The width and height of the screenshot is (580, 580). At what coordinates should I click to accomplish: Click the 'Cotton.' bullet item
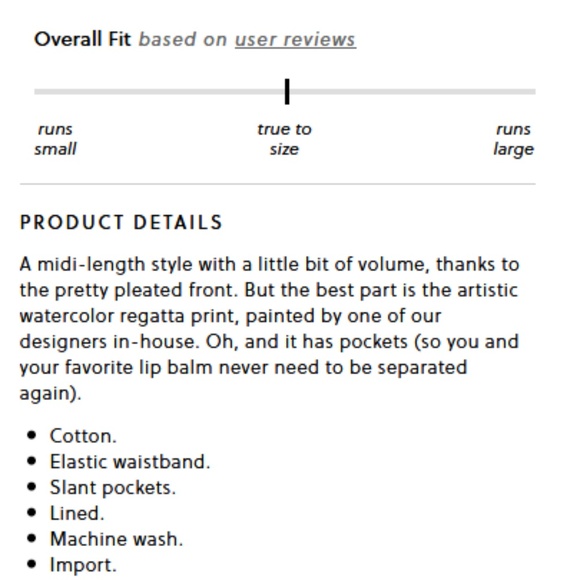click(x=83, y=436)
